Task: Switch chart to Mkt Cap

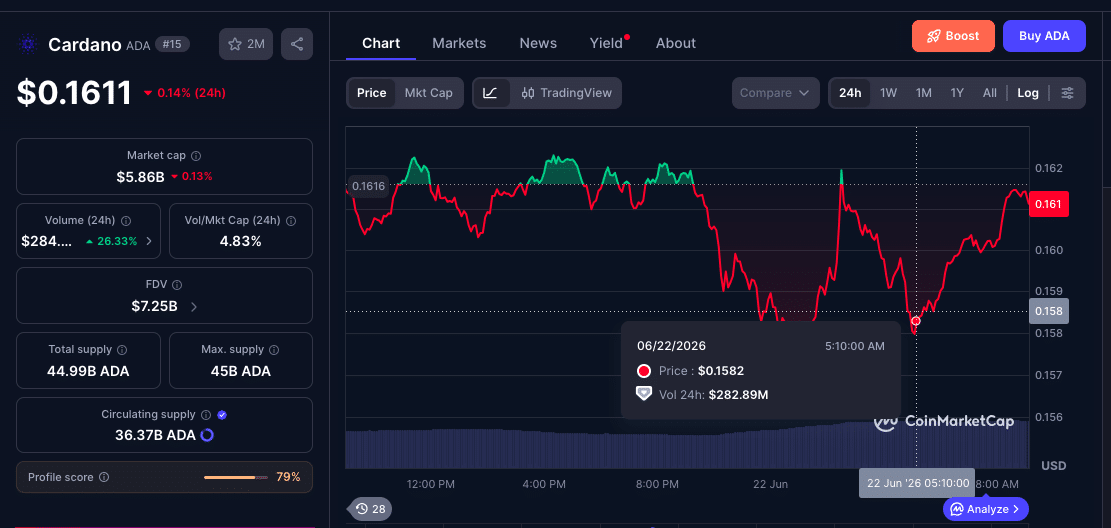Action: click(429, 93)
